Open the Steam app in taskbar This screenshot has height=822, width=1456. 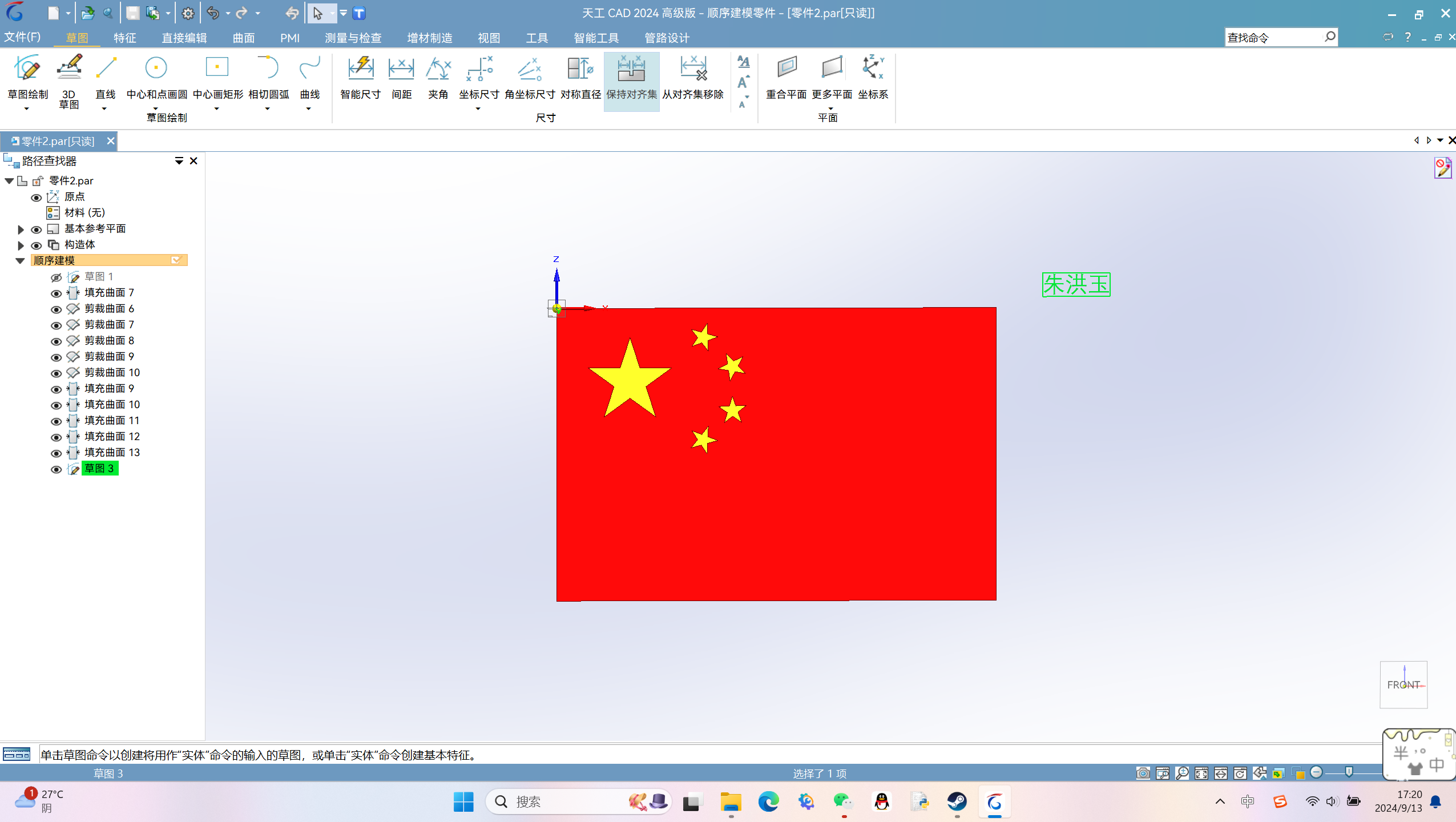pyautogui.click(x=957, y=802)
